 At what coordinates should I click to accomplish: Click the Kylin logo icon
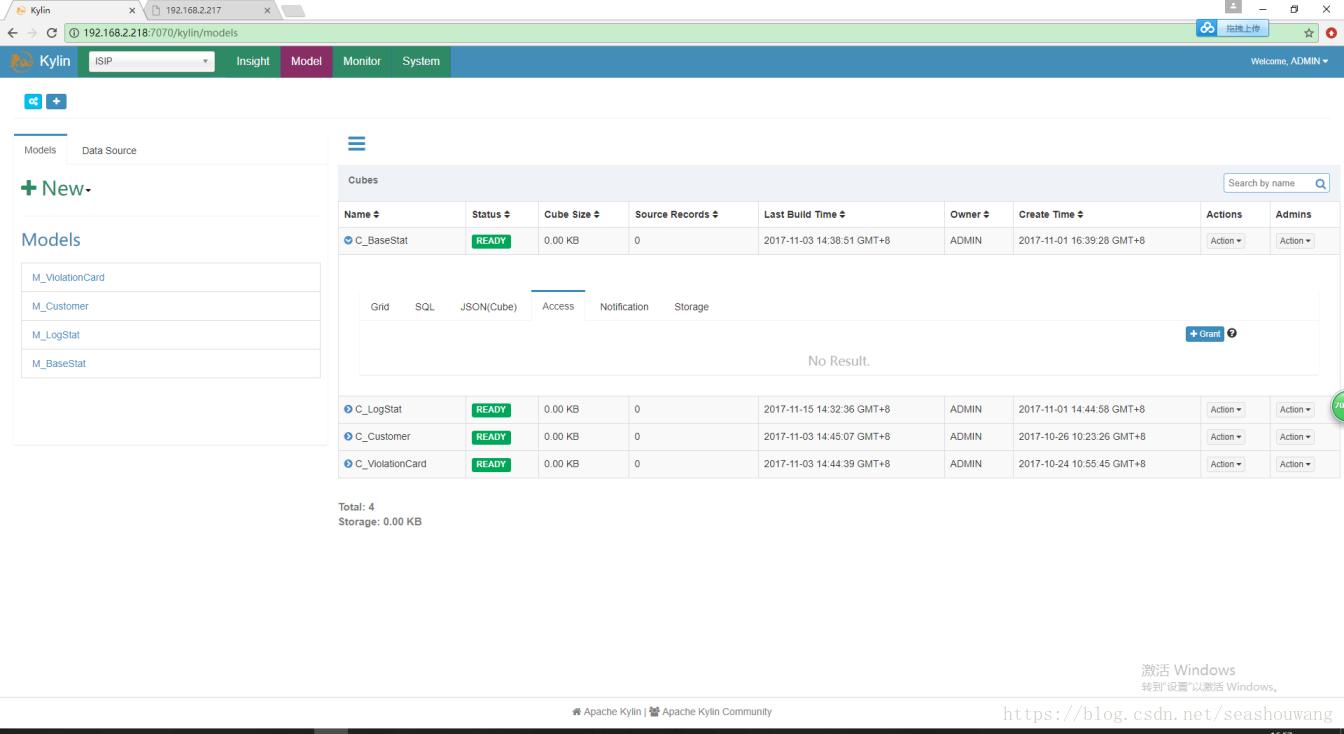(x=21, y=61)
